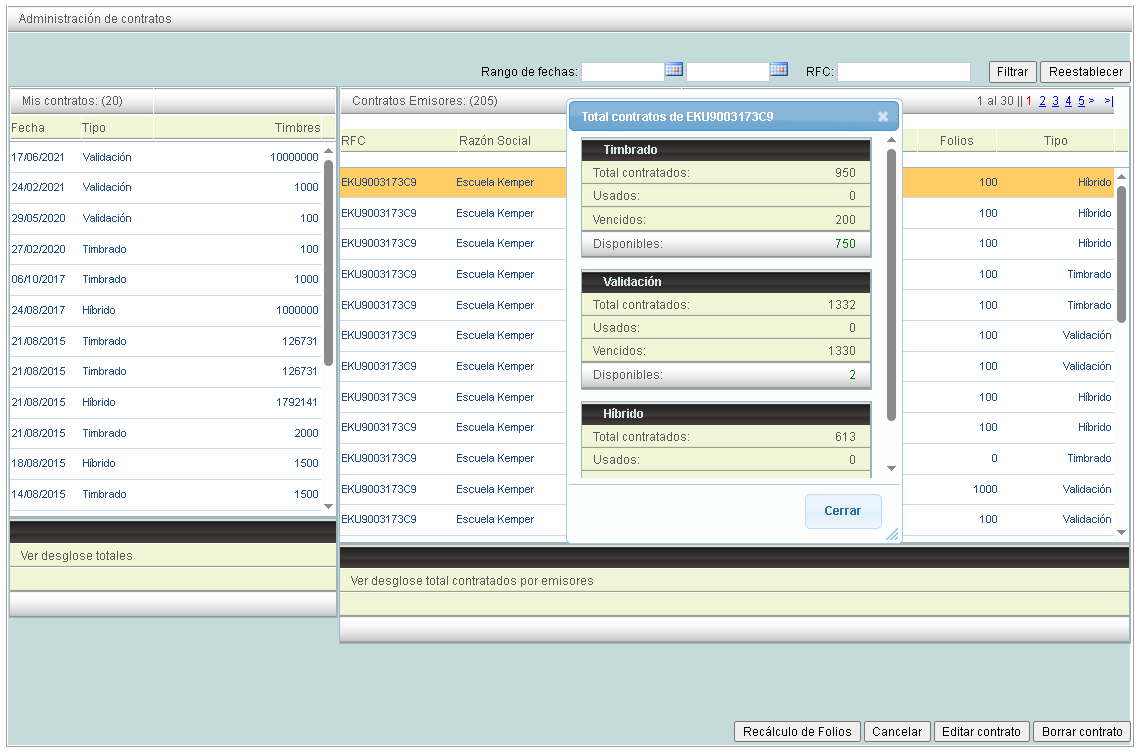Focus the RFC filter text field
This screenshot has height=756, width=1138.
[x=903, y=72]
